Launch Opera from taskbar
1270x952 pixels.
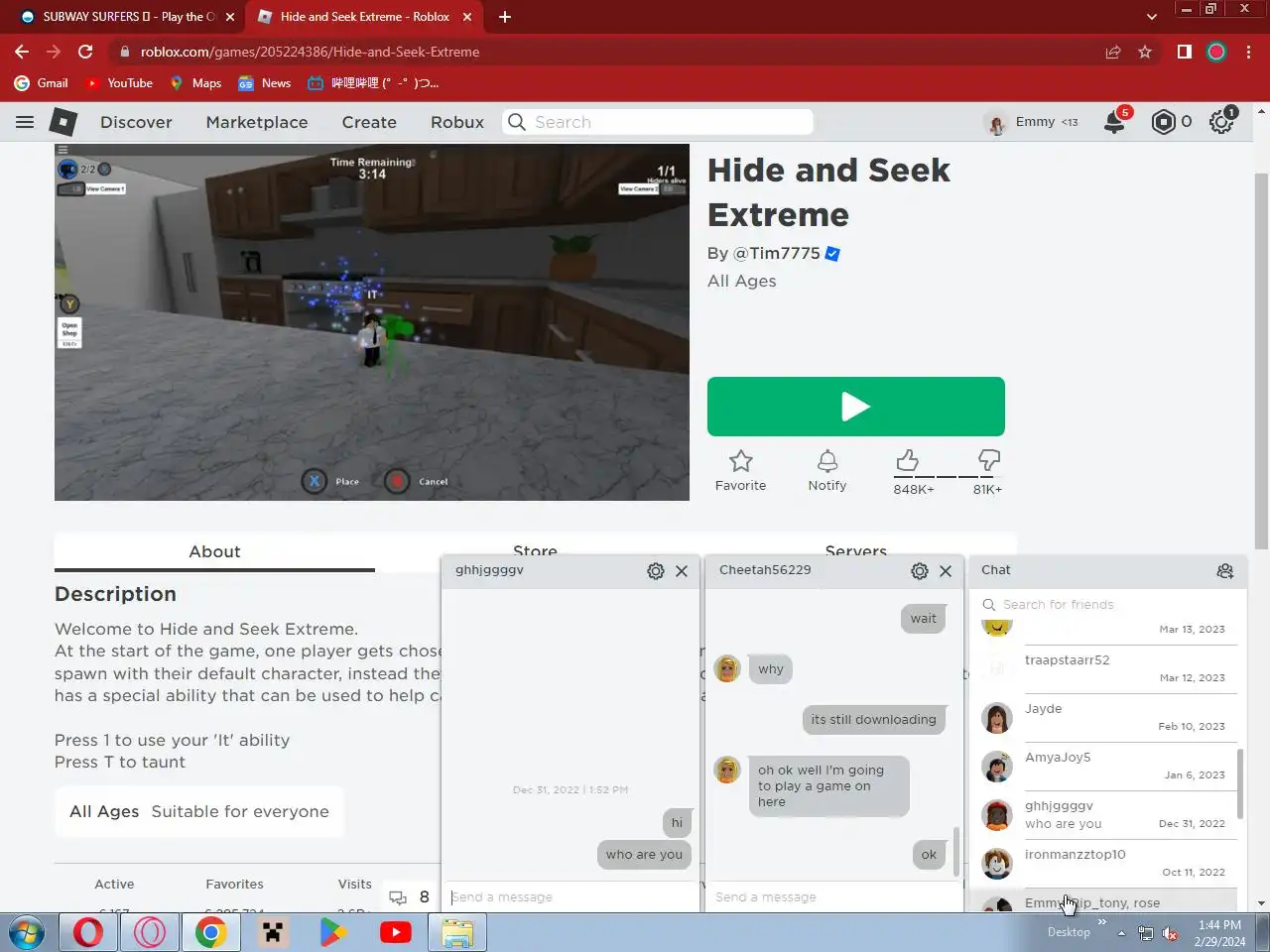click(x=88, y=933)
